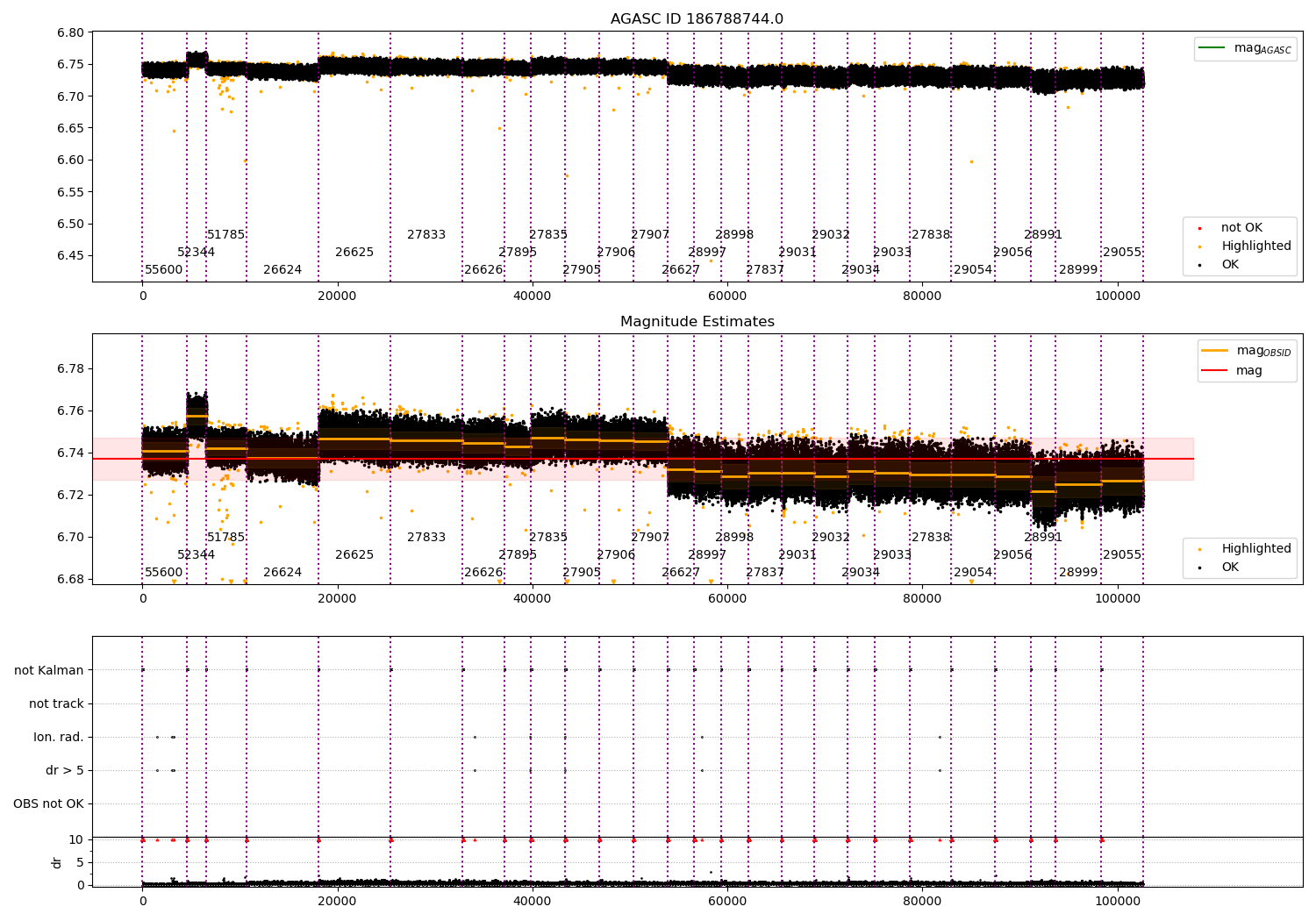Click 'OK' legend entry in Magnitude Estimates plot
Screen dimensions: 1316x921
pos(1219,567)
